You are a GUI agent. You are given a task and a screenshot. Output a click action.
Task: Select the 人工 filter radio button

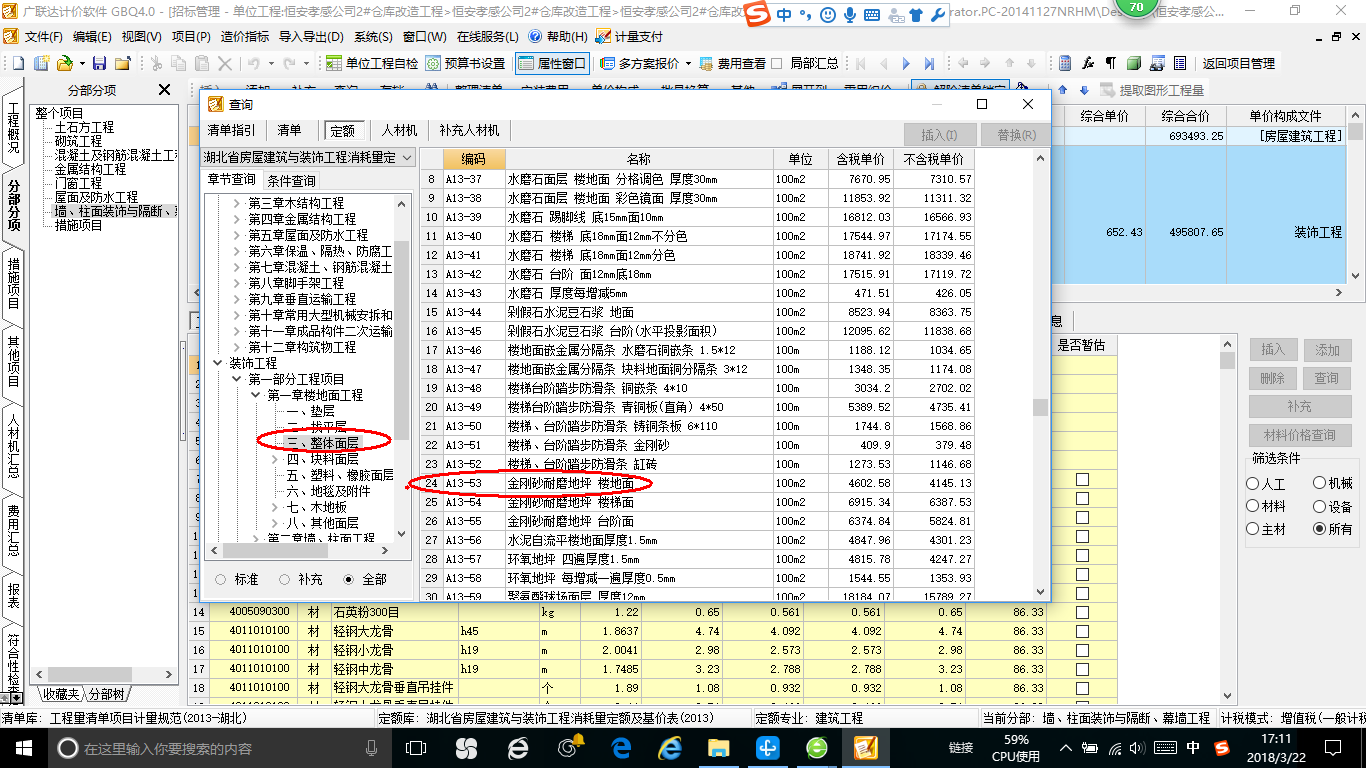(x=1253, y=483)
